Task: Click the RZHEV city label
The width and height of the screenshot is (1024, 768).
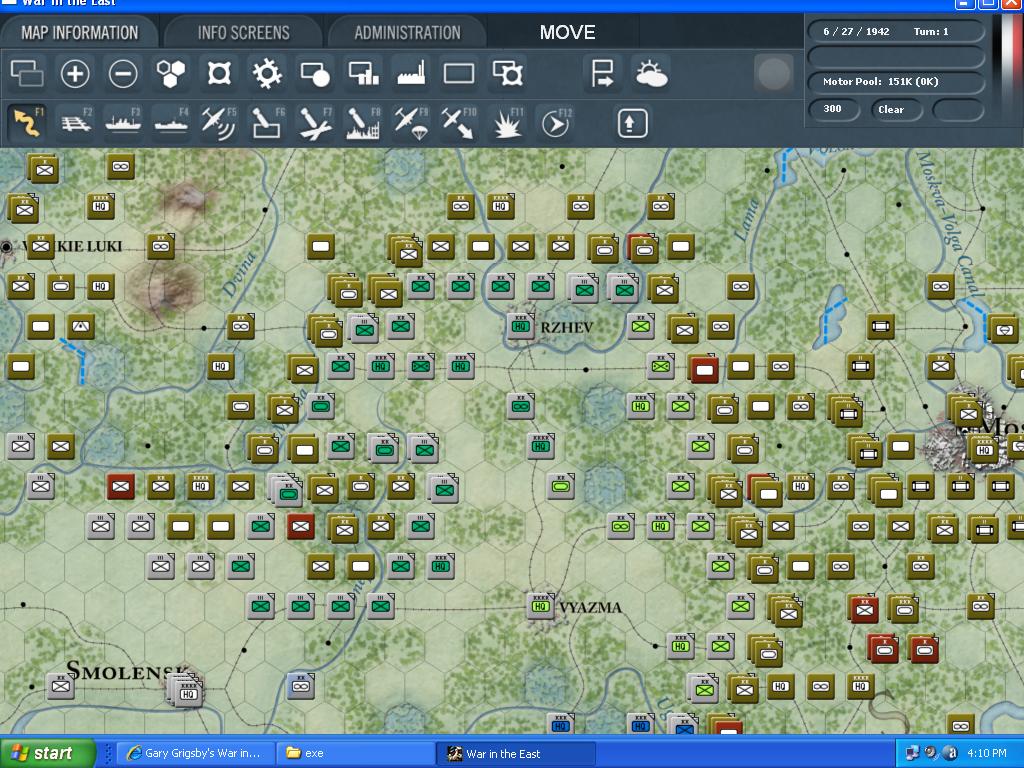Action: 567,327
